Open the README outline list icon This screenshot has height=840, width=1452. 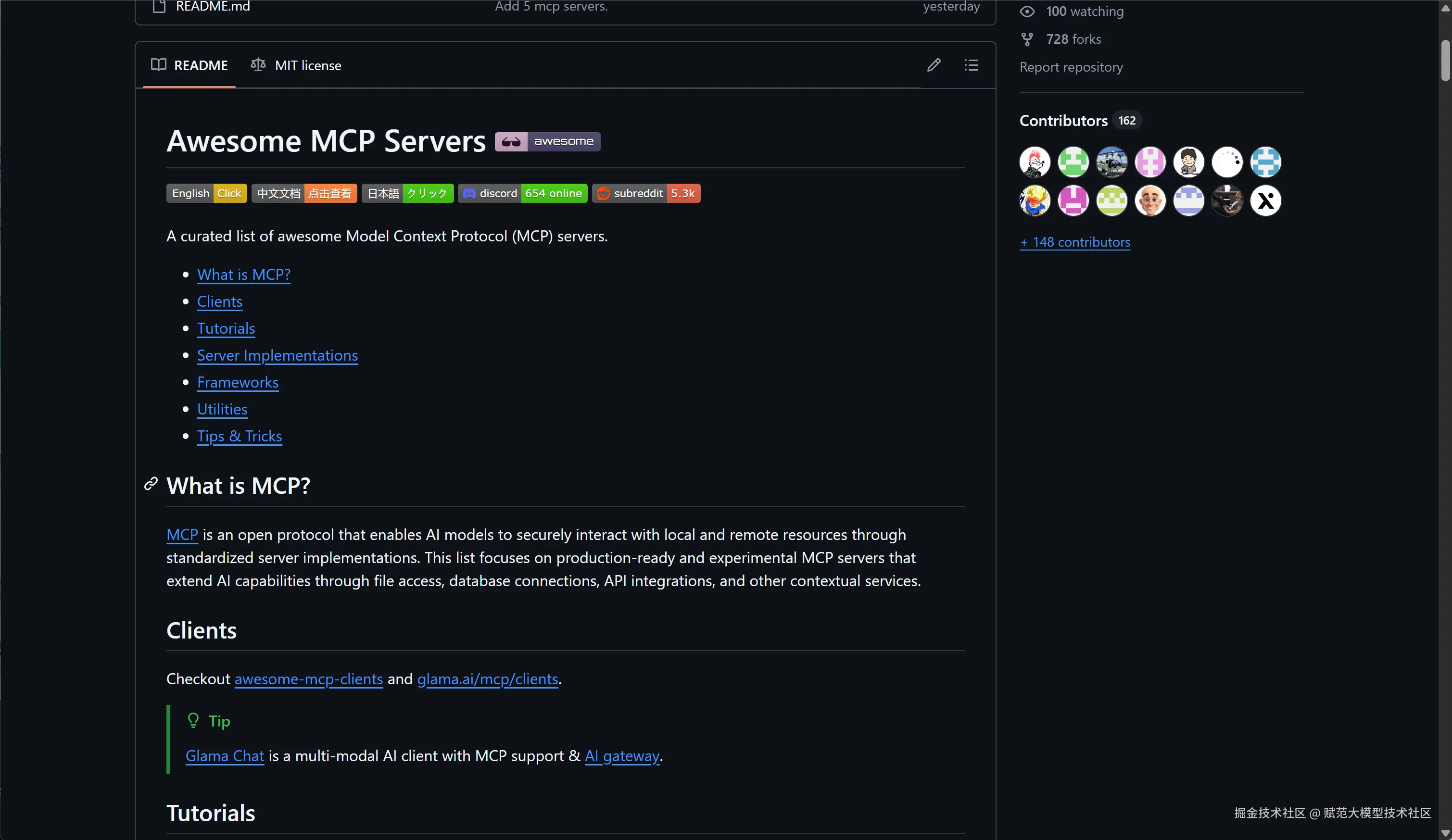(971, 65)
